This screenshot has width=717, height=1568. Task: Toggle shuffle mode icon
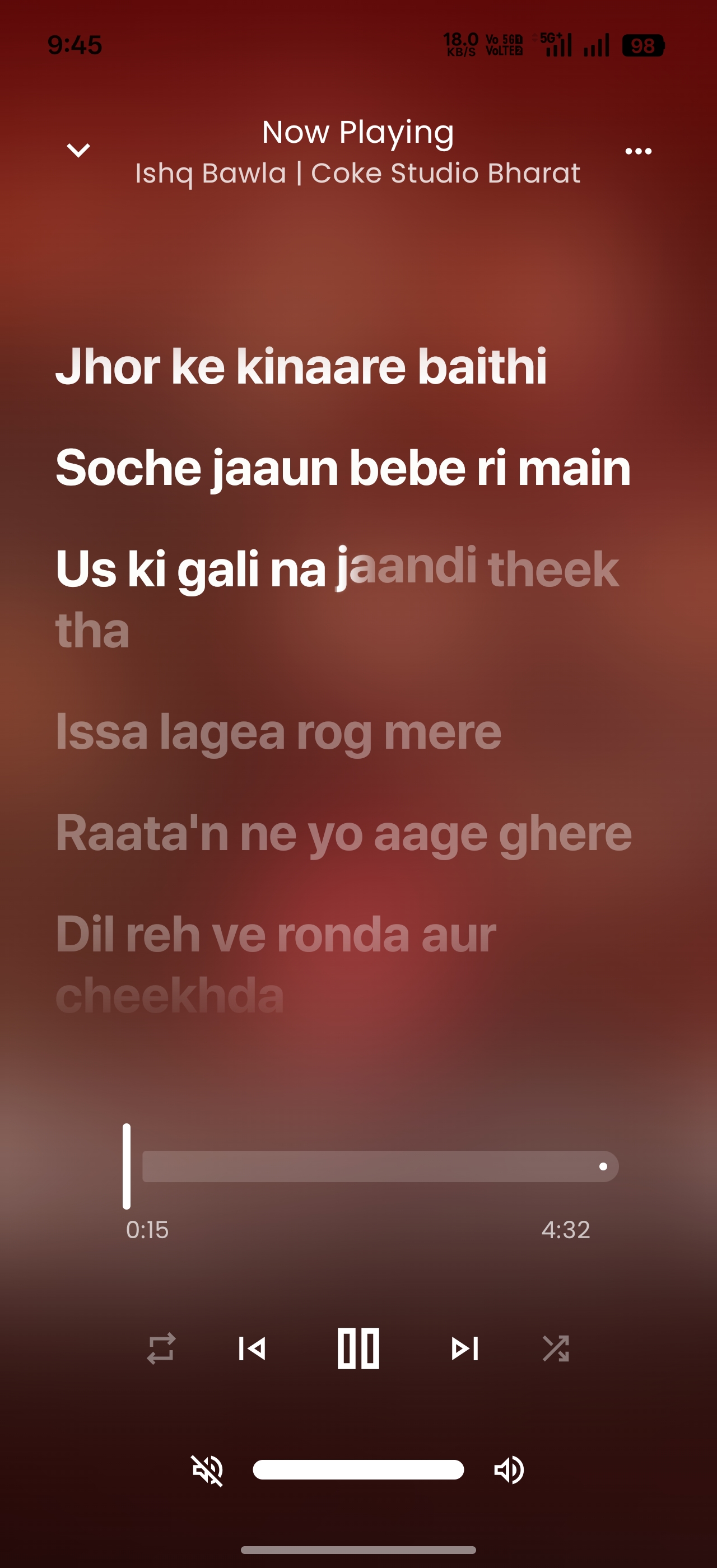point(556,1348)
